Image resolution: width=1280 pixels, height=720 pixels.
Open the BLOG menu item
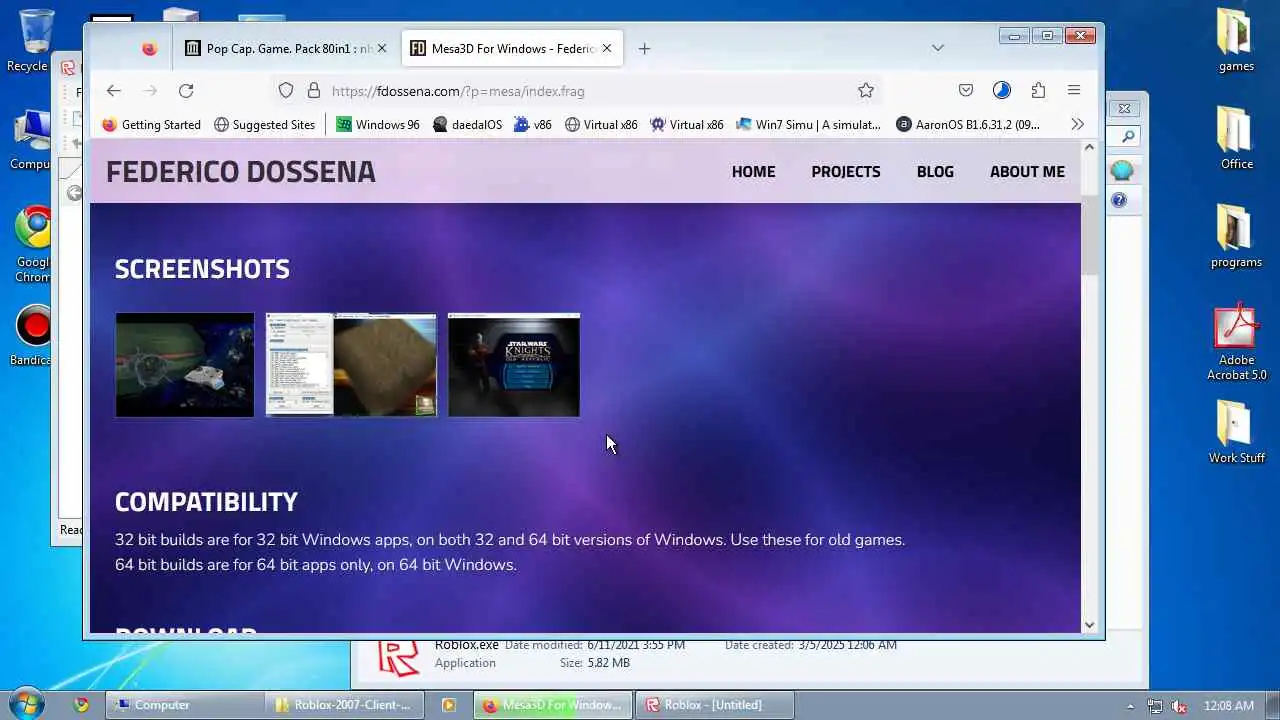[x=935, y=172]
